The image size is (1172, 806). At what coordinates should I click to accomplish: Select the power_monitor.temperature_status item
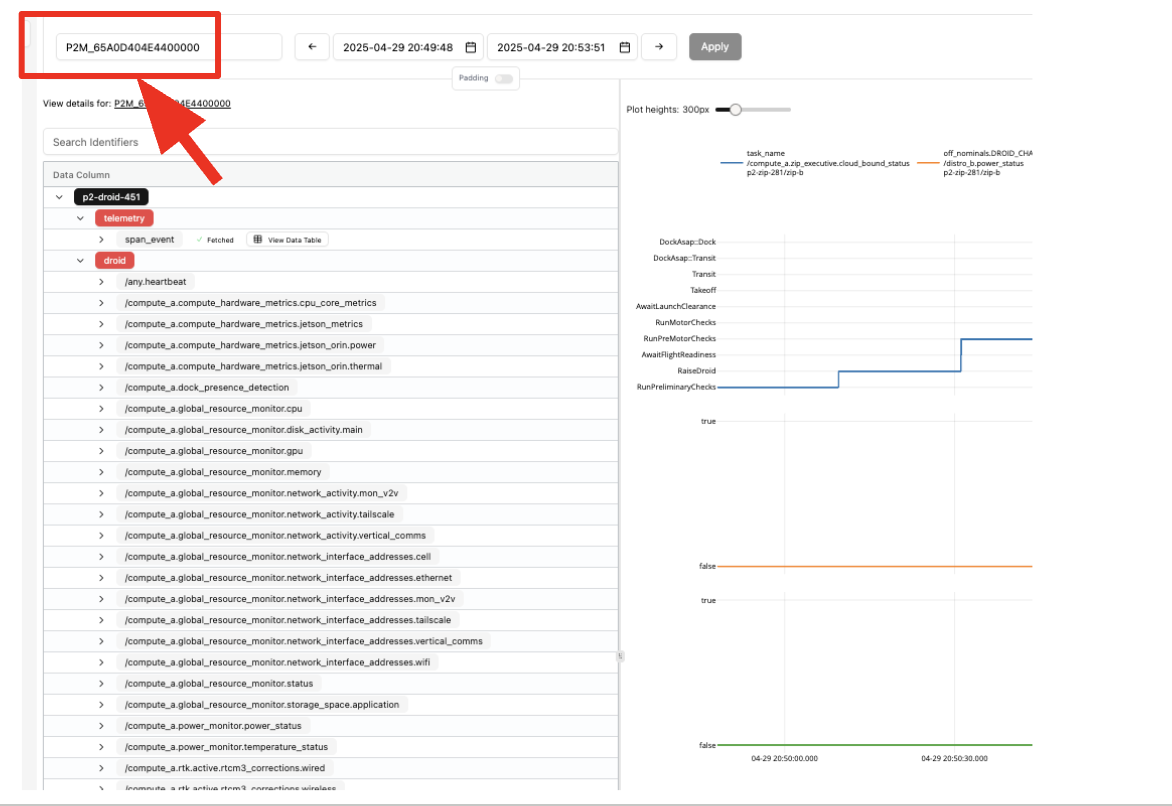[x=226, y=747]
